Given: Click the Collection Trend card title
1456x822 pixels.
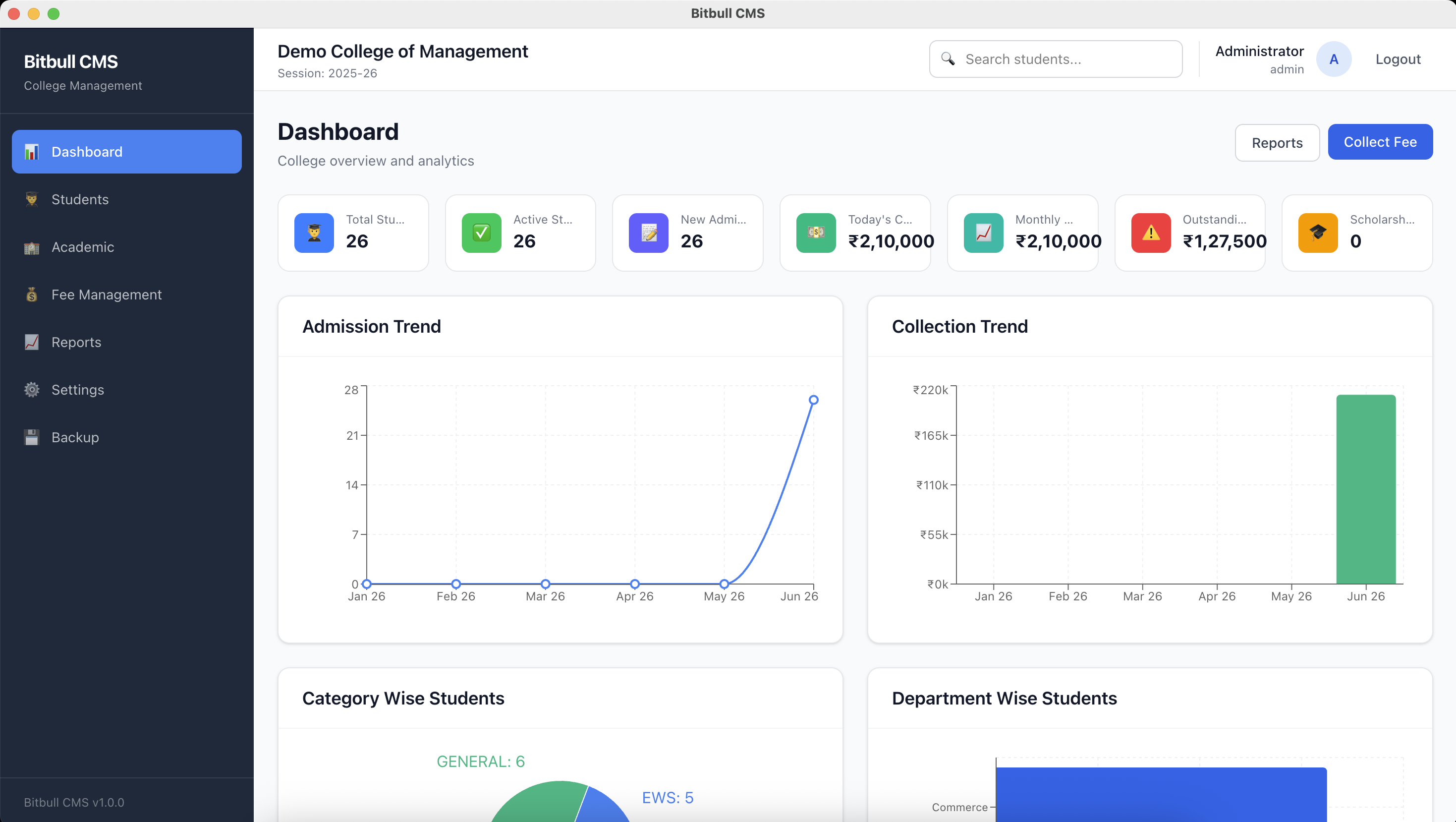Looking at the screenshot, I should click(x=960, y=326).
